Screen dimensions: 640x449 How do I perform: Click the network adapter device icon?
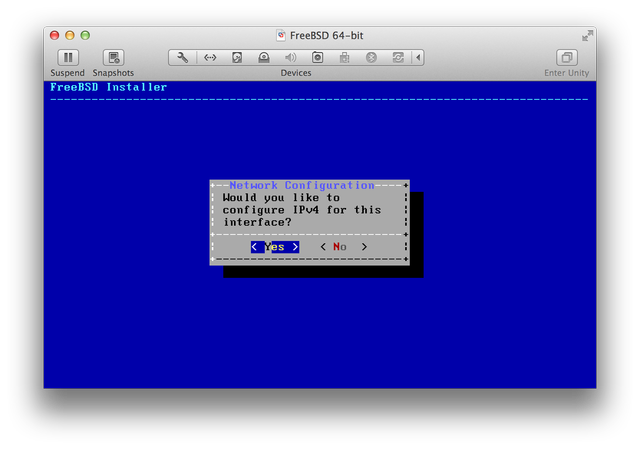[210, 58]
